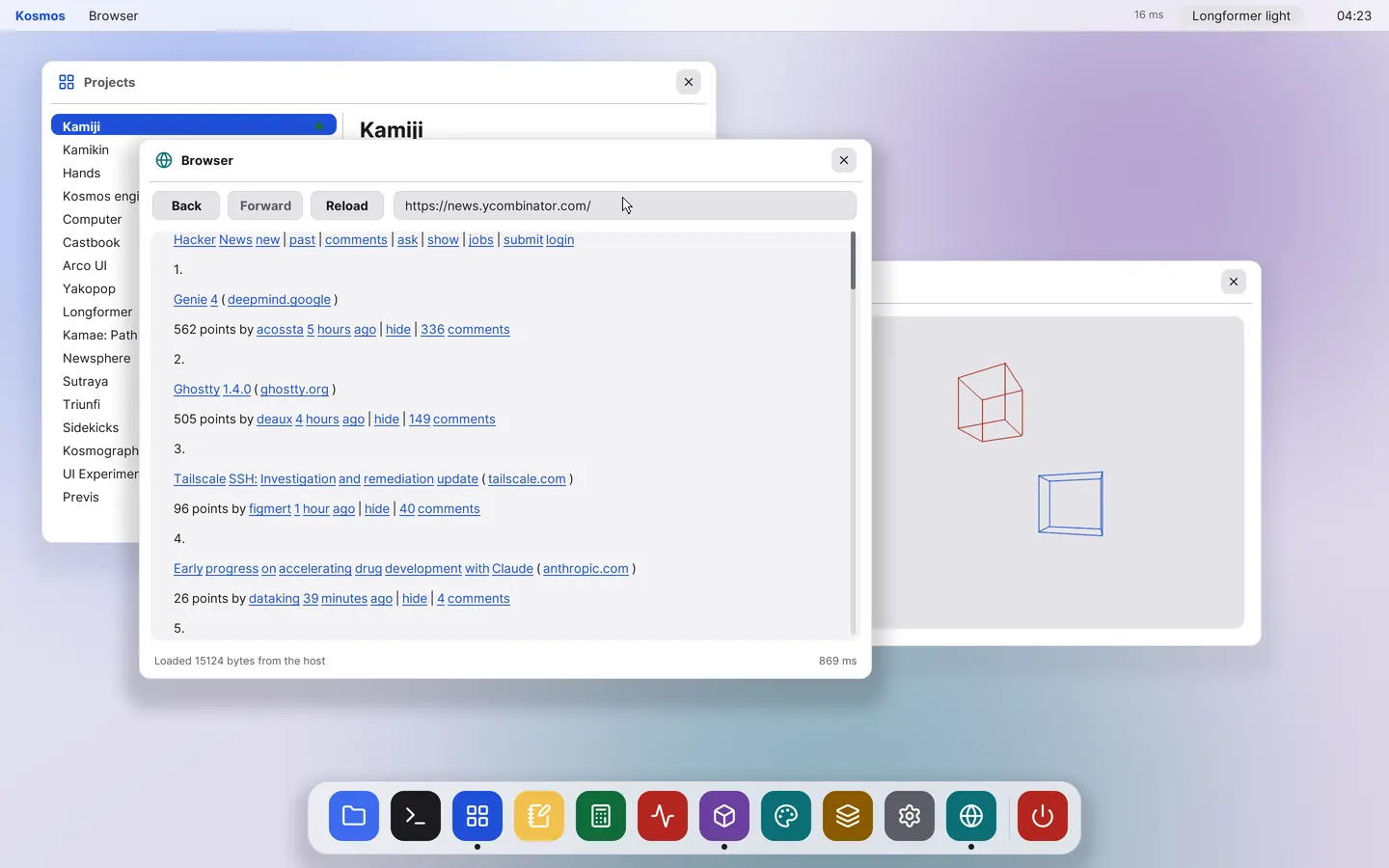Open the Genie 4 story link

196,300
